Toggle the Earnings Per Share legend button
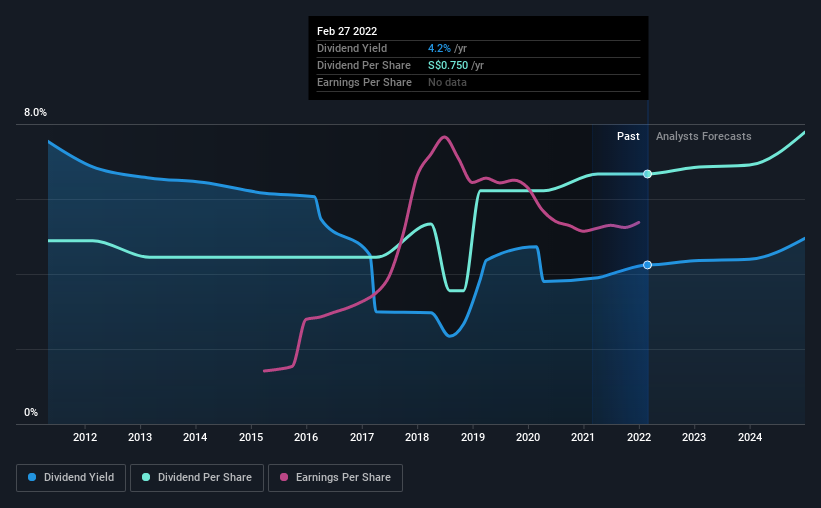 pos(335,478)
